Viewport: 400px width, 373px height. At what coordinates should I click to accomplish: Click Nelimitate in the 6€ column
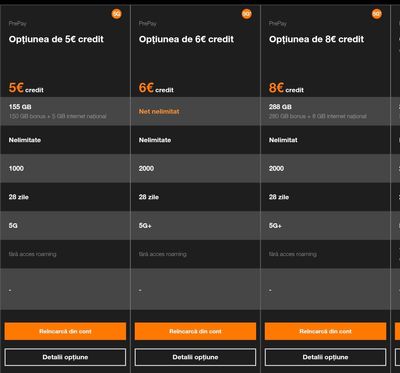click(x=155, y=140)
